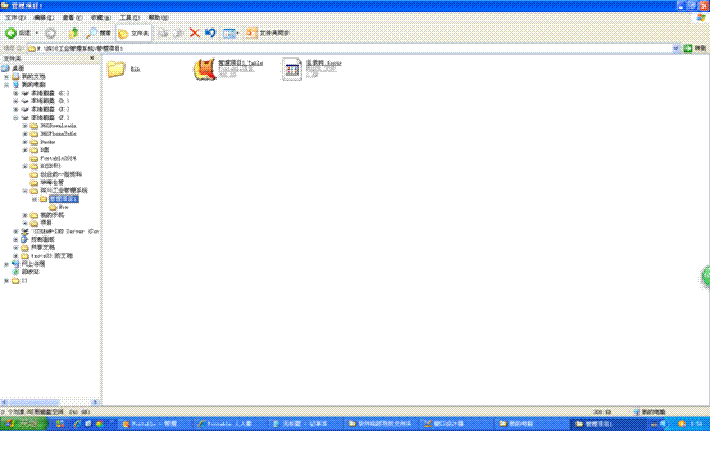Open the Tools menu
Viewport: 720px width, 450px height.
[x=129, y=18]
